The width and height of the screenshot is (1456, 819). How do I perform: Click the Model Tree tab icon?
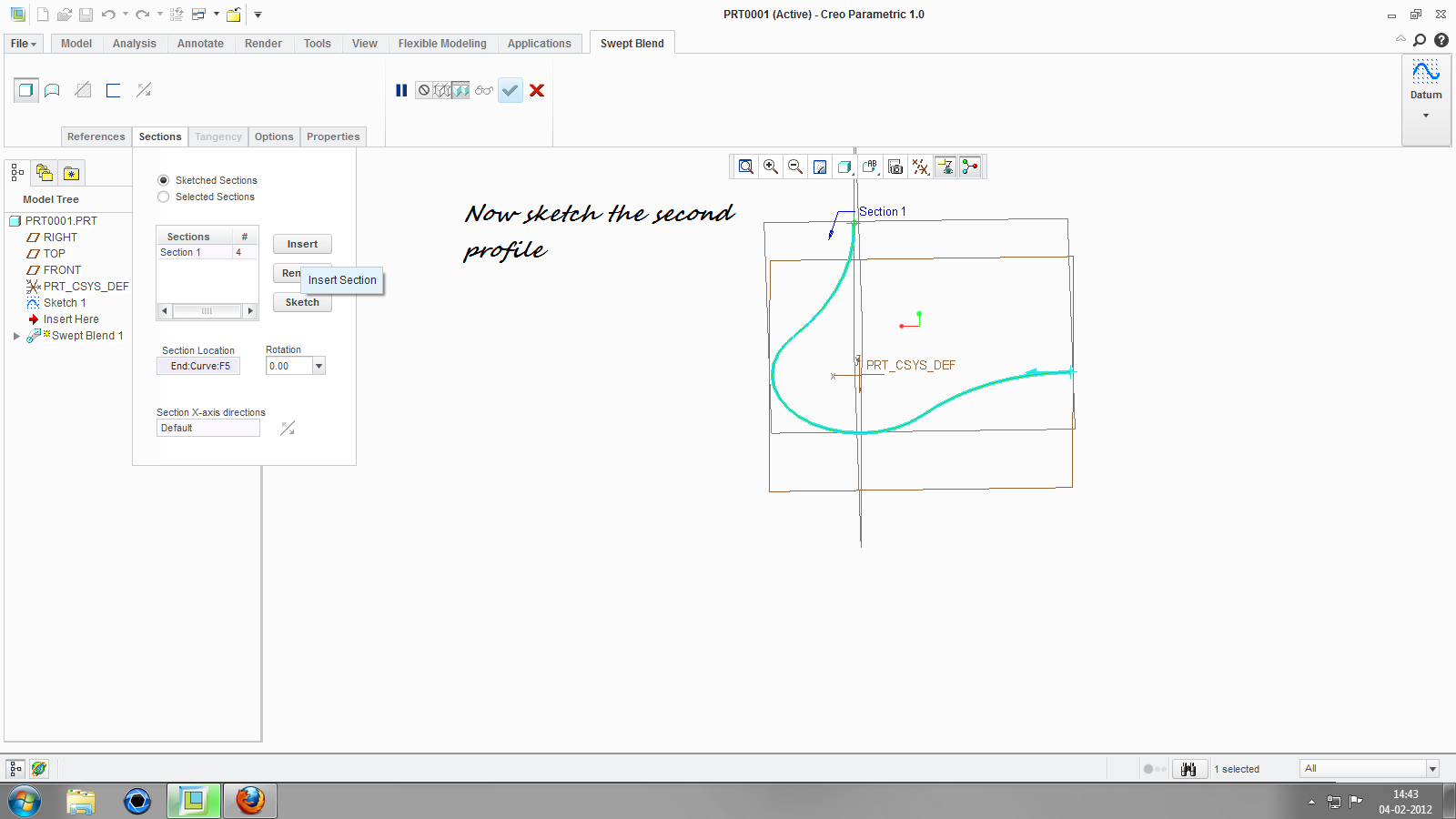tap(17, 172)
